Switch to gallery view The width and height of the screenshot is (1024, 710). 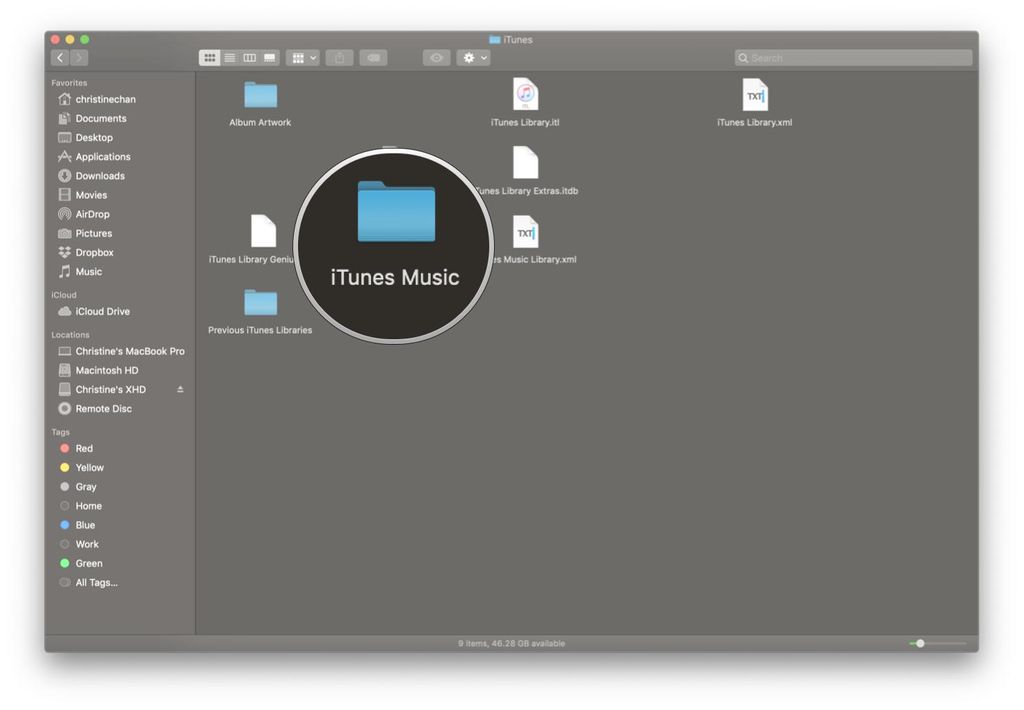coord(268,57)
